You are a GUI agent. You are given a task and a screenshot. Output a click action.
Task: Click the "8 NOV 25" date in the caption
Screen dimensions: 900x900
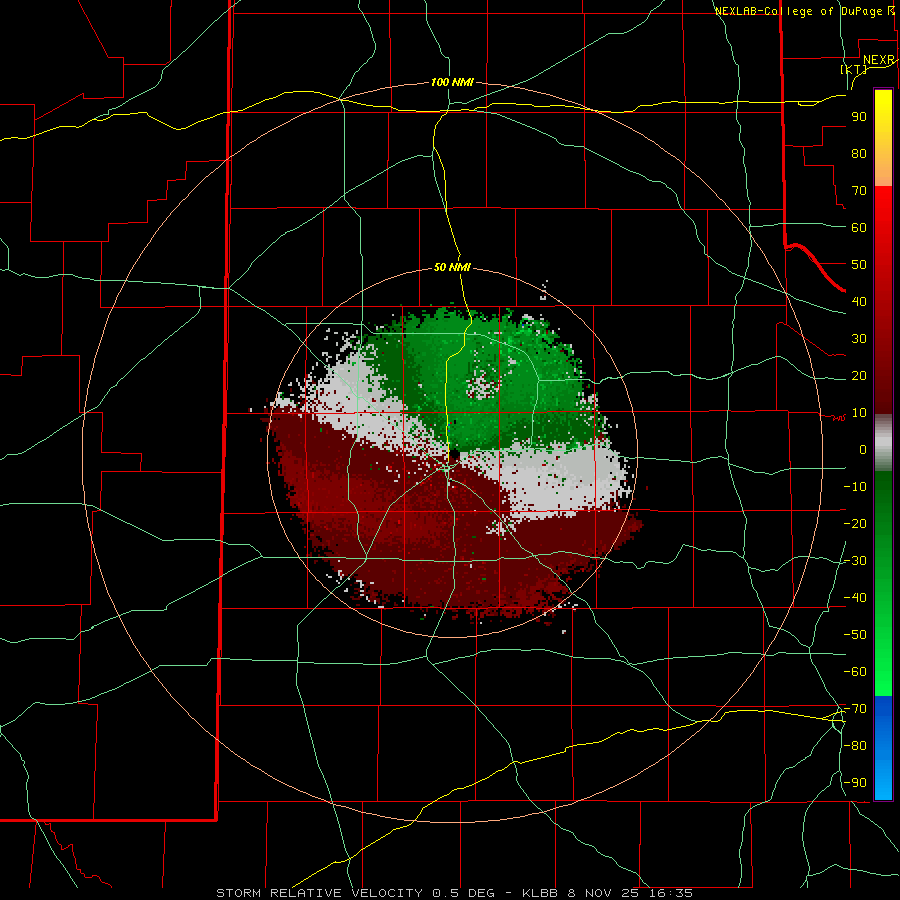click(603, 893)
